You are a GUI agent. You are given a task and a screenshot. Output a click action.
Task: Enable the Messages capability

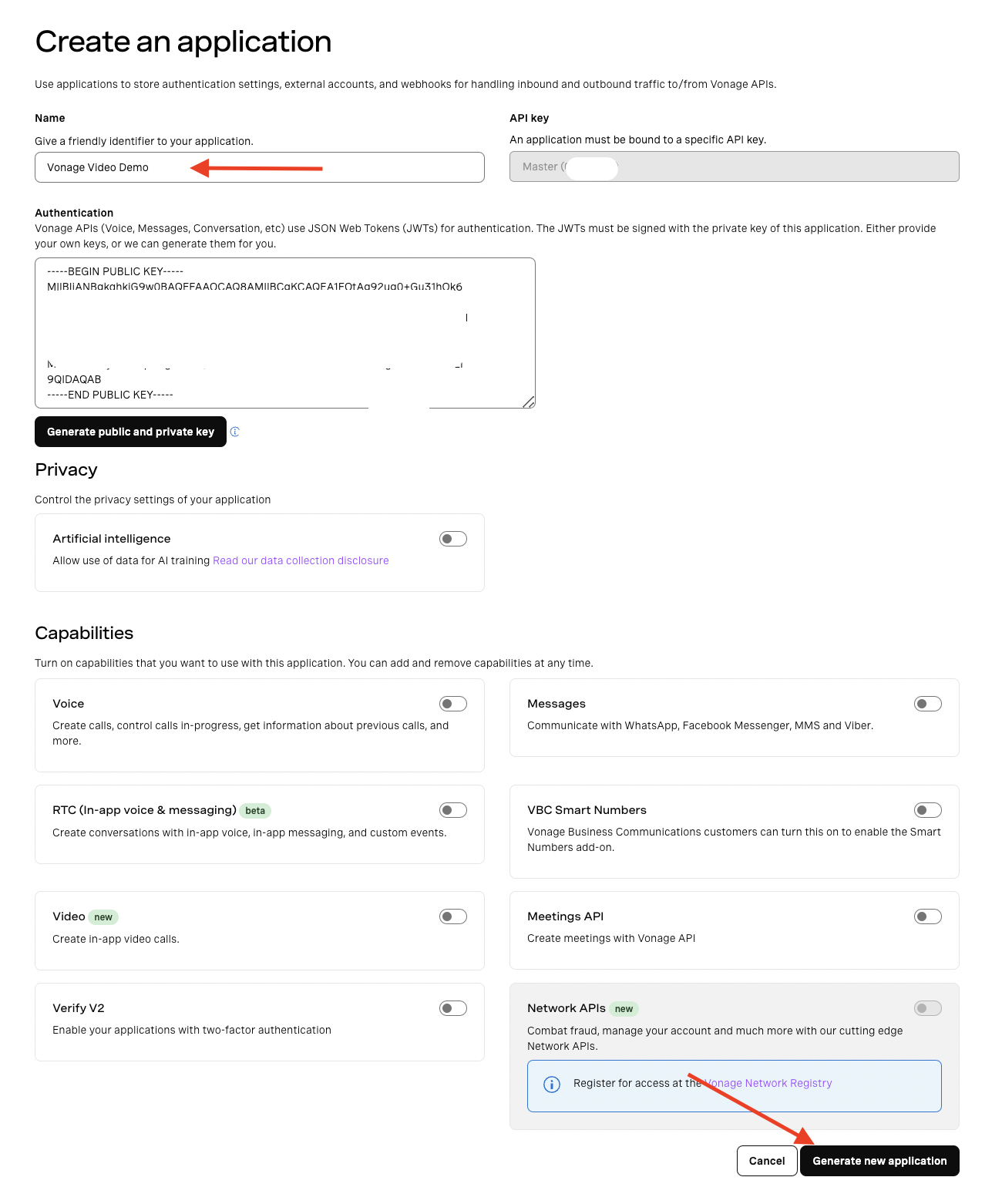pos(927,703)
